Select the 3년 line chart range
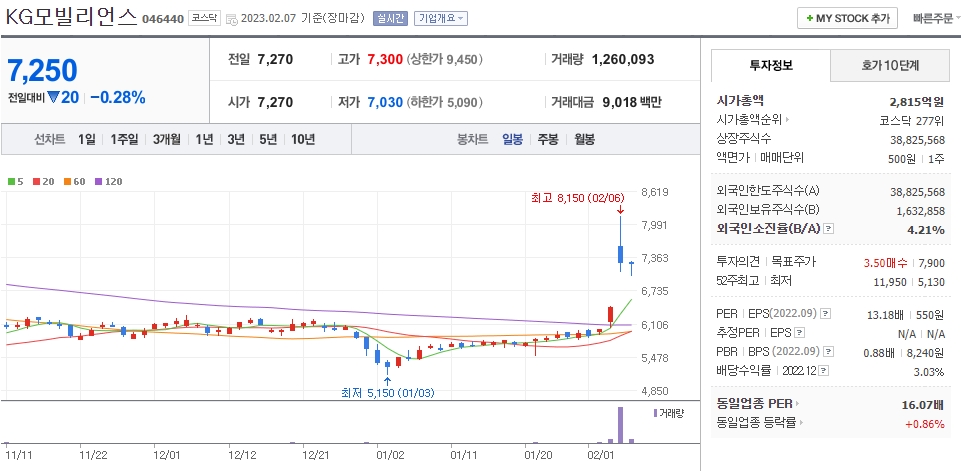 236,139
